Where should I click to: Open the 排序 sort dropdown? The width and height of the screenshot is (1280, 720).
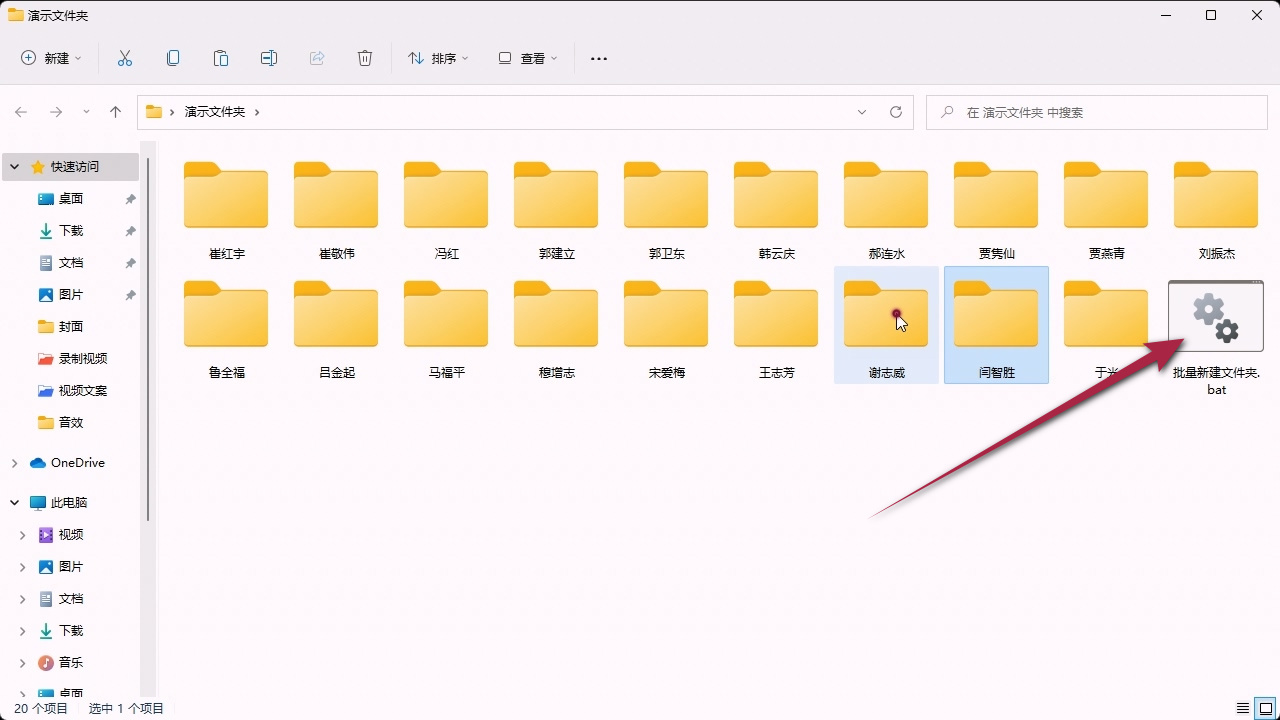tap(438, 58)
